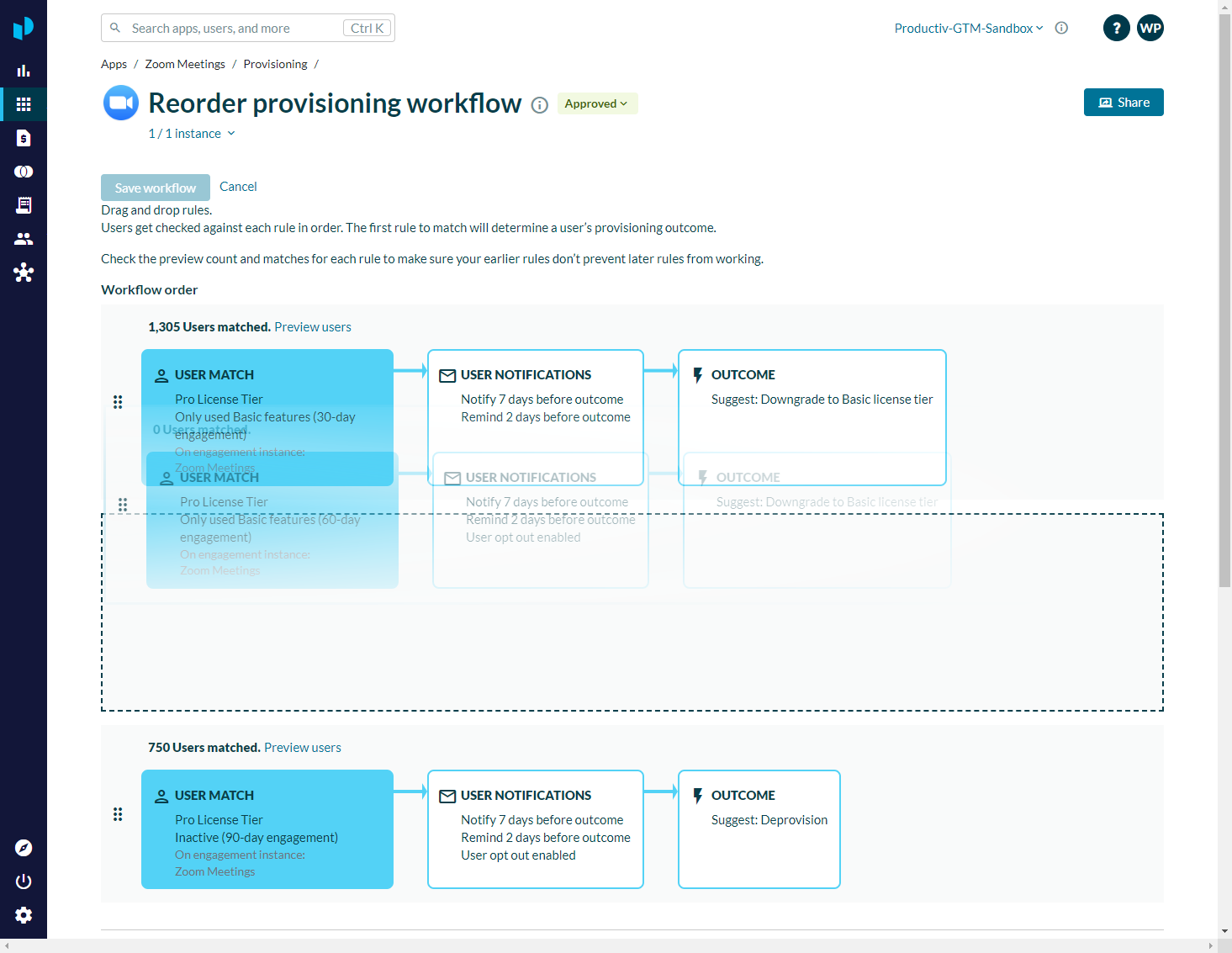Click the Workflow order heading

pyautogui.click(x=150, y=290)
